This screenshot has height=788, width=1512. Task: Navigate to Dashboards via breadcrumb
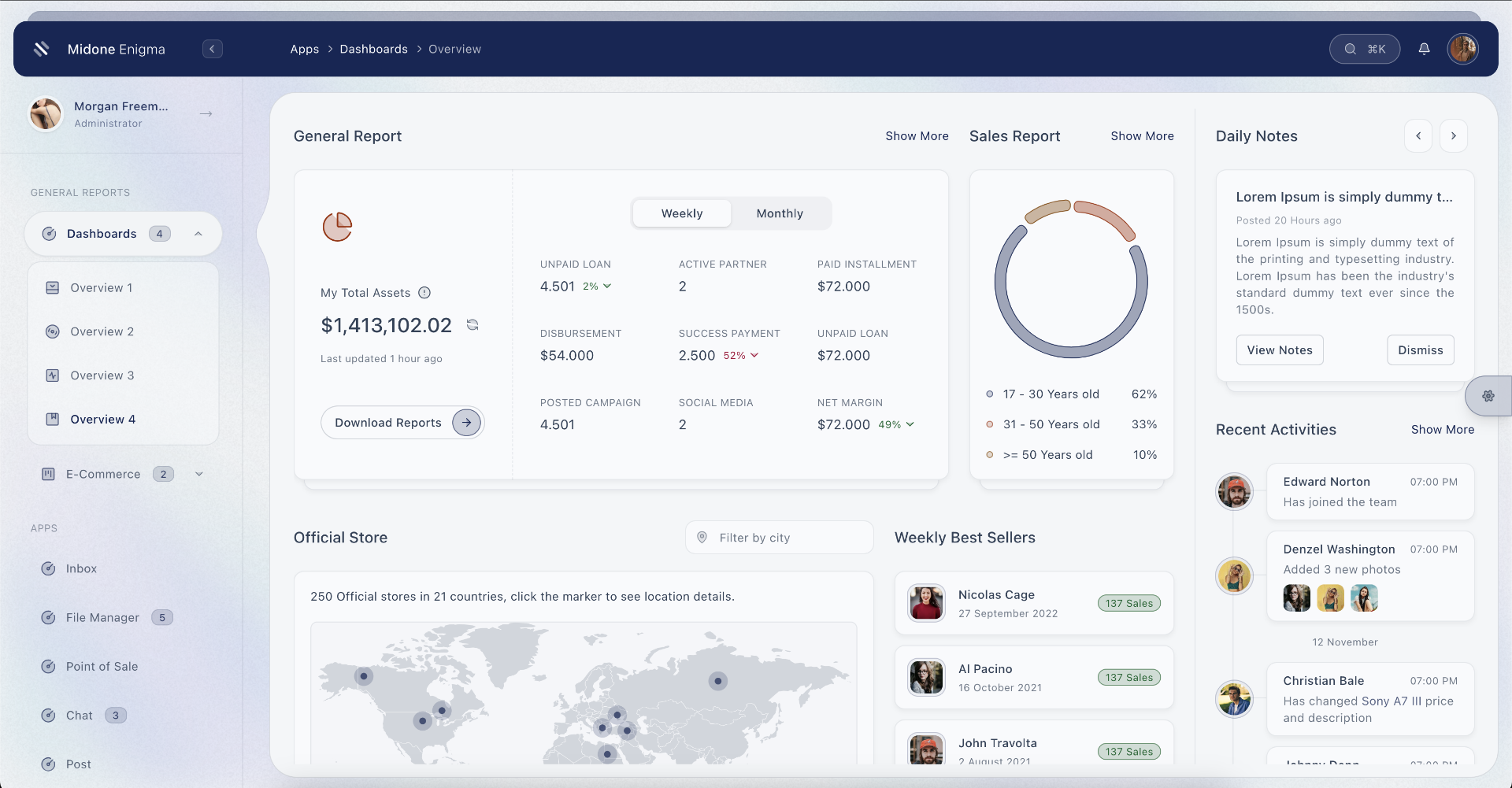pyautogui.click(x=374, y=49)
